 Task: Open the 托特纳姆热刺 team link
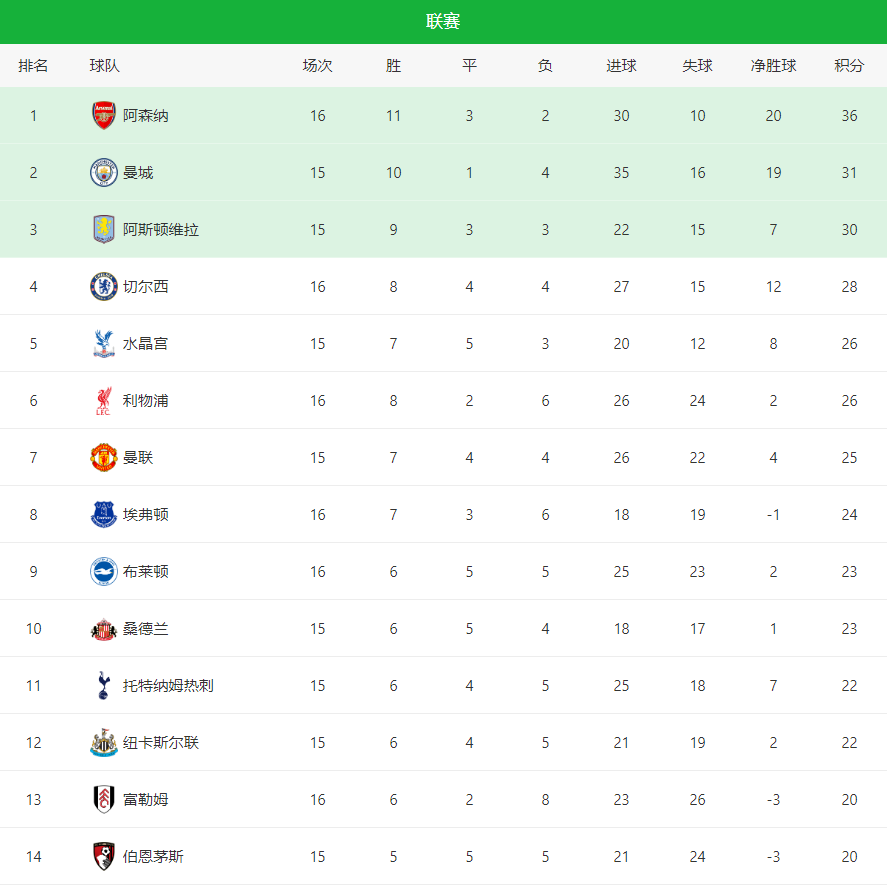168,686
